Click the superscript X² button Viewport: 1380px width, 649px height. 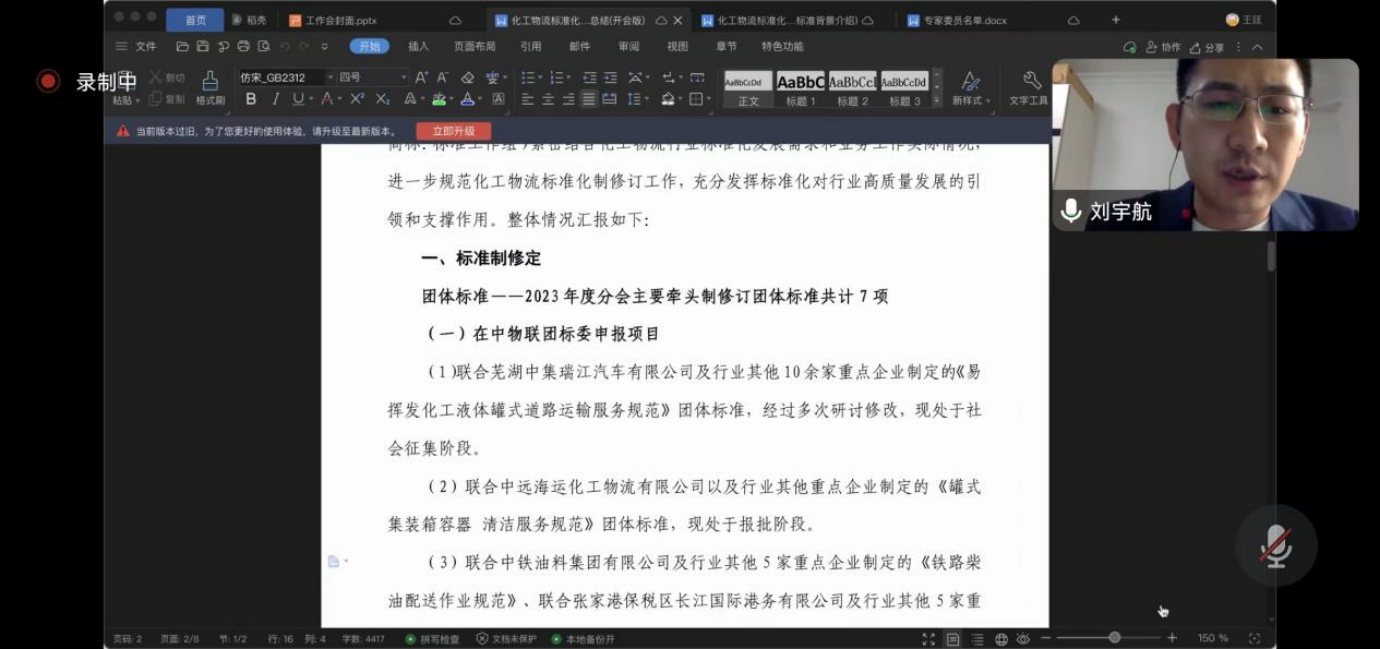click(357, 99)
